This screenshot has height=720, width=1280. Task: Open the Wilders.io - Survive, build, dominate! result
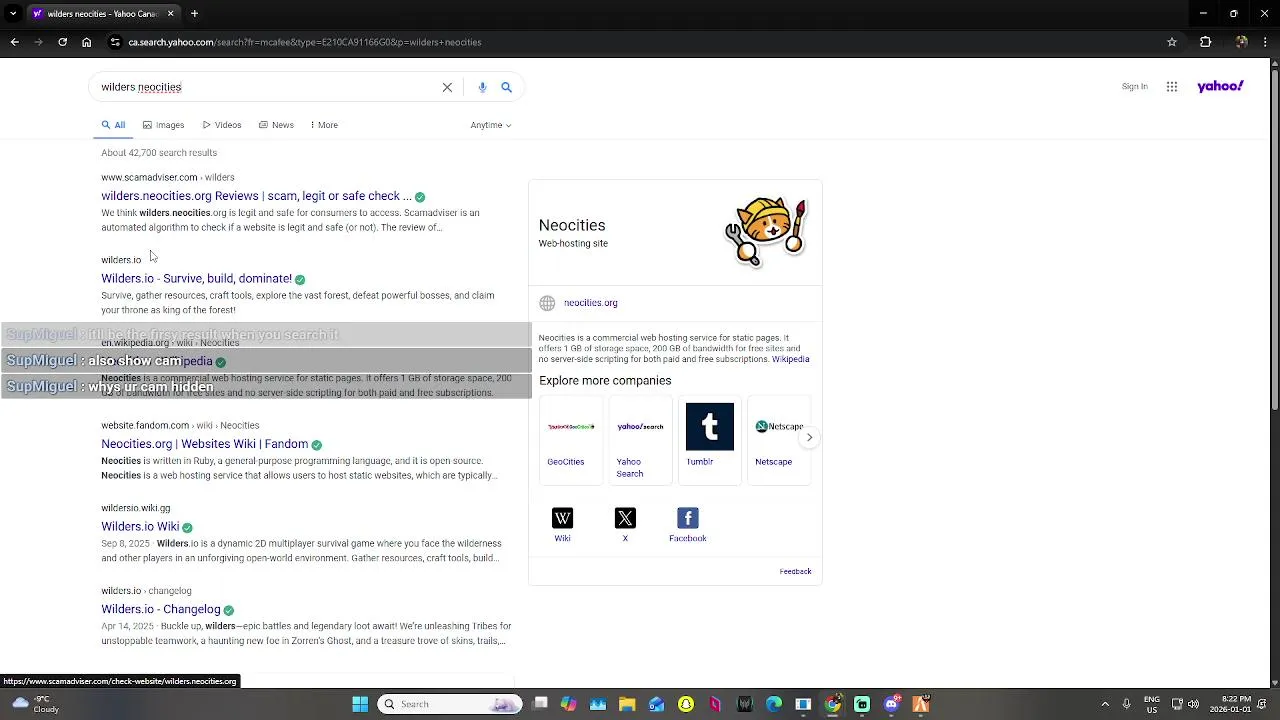pos(196,279)
